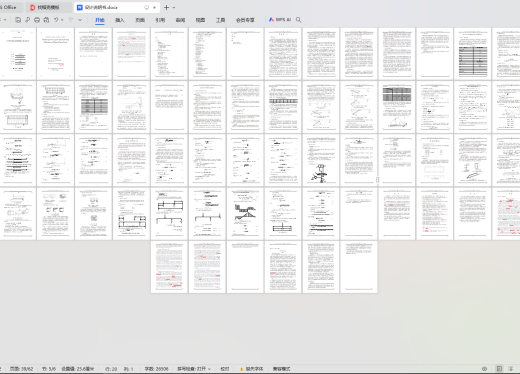
Task: Undo the last action
Action: [56, 20]
